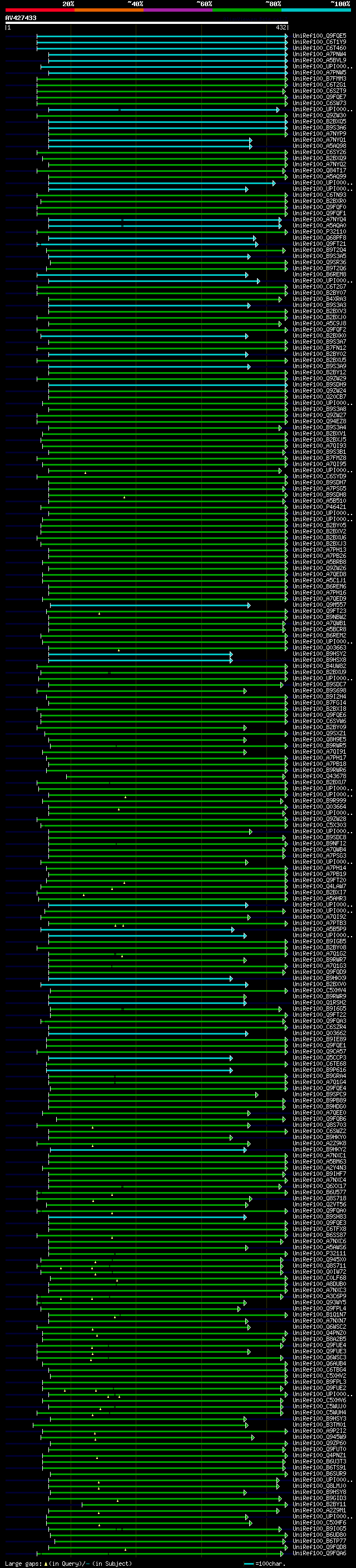Click the cyan alignment bar for UniRef100_Q9FQE5

(162, 36)
